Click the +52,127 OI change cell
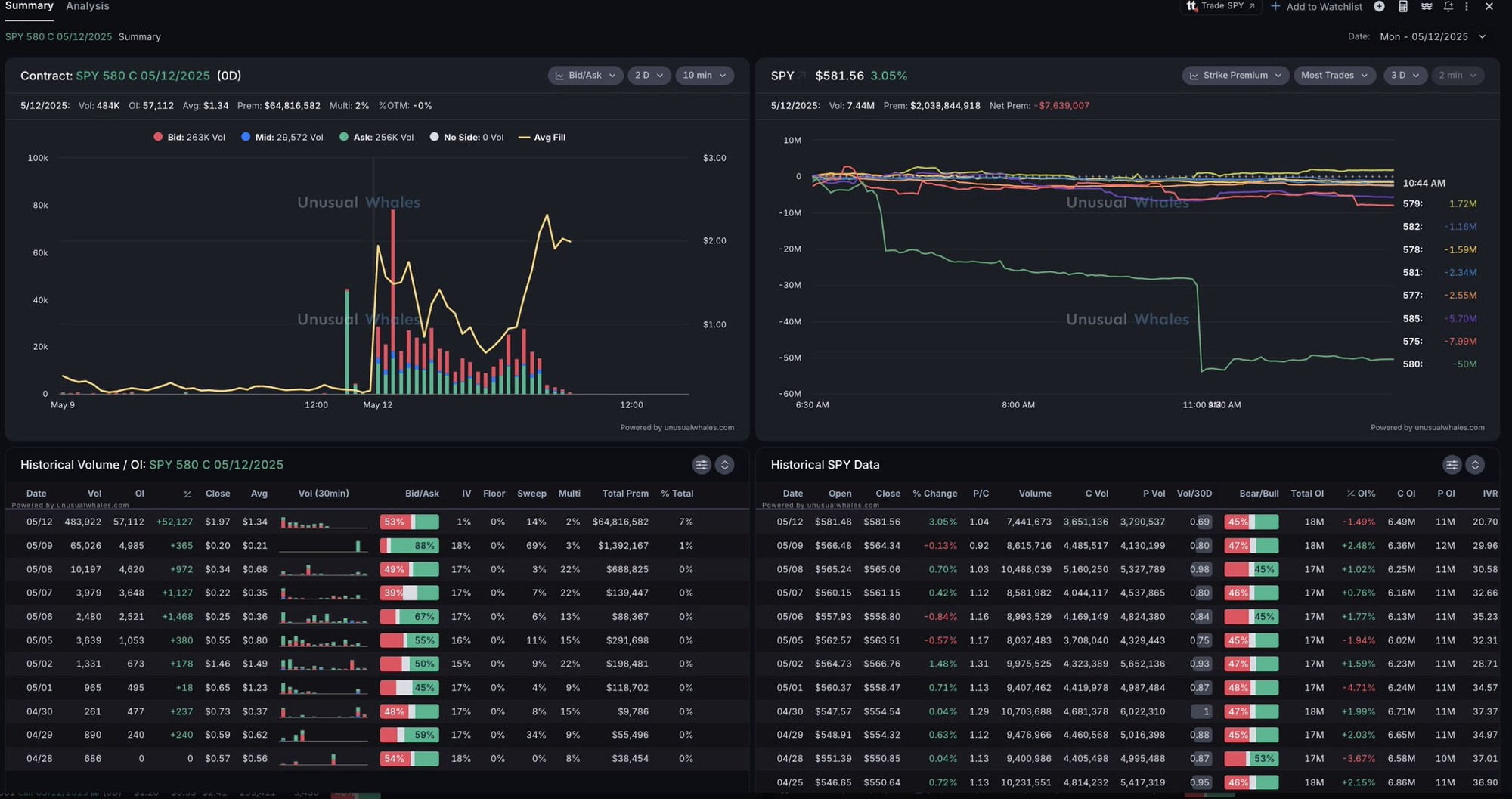 pos(174,522)
